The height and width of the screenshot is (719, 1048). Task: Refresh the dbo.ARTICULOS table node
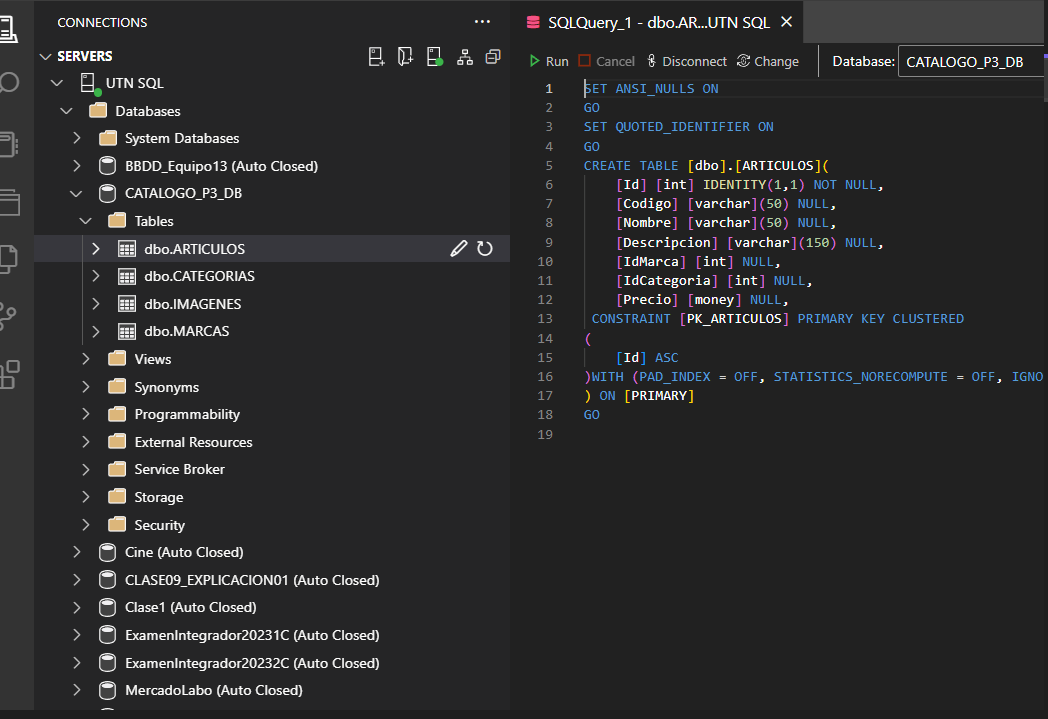pyautogui.click(x=485, y=249)
